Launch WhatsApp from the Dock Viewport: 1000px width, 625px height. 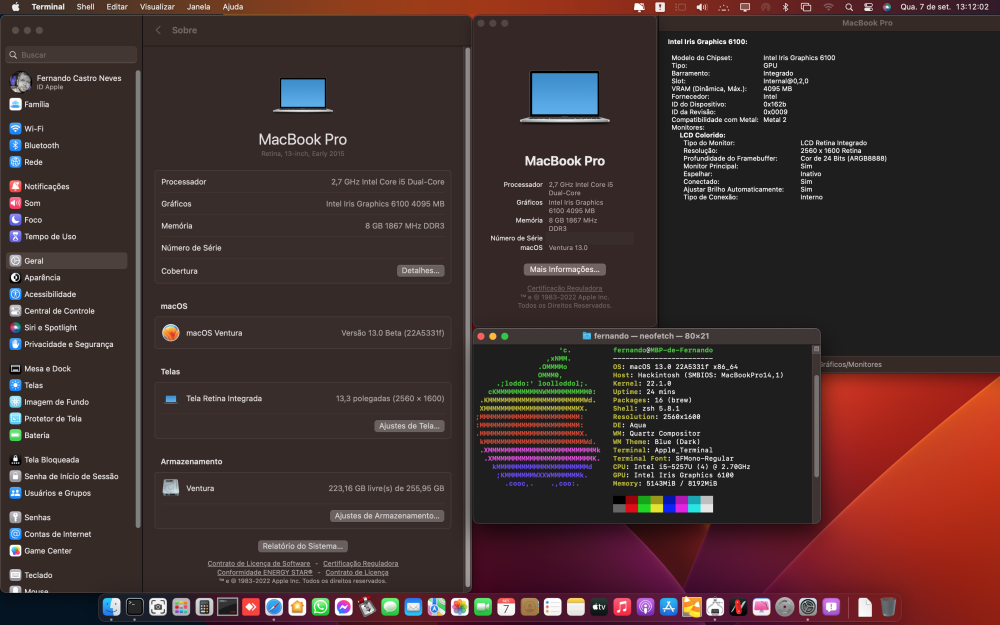coord(320,607)
